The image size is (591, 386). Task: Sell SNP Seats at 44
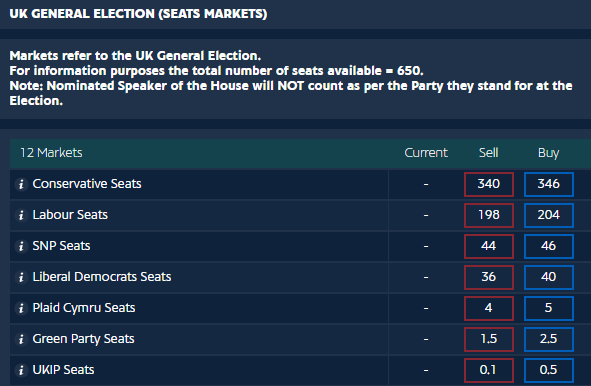(x=488, y=246)
